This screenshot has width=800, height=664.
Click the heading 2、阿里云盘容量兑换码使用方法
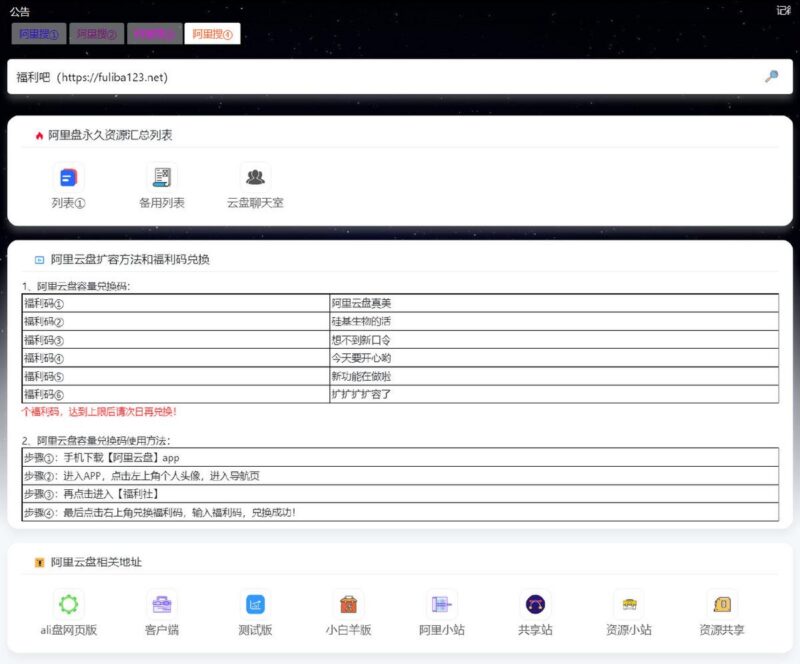pos(96,440)
